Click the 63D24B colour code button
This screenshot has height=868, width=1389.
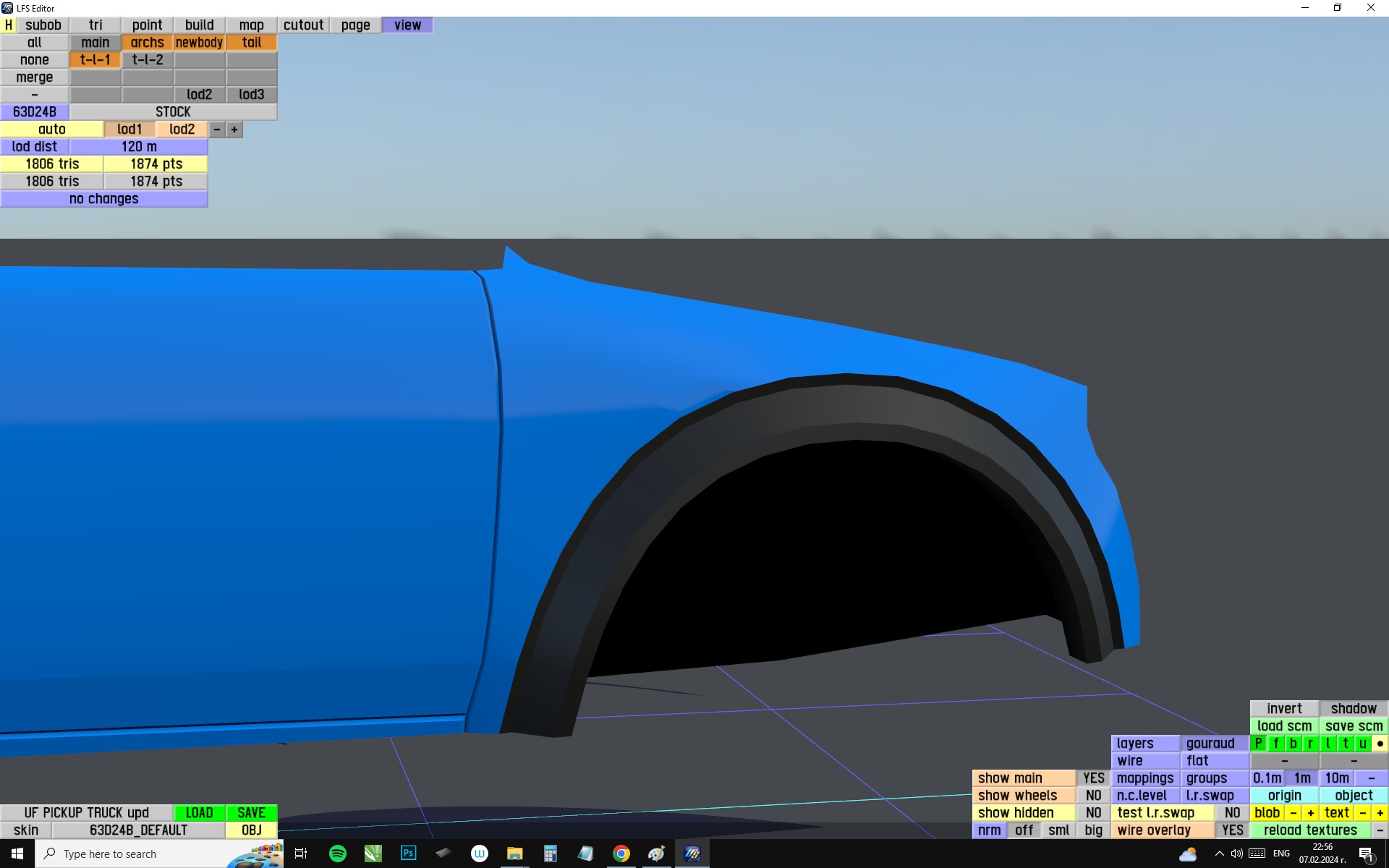34,112
